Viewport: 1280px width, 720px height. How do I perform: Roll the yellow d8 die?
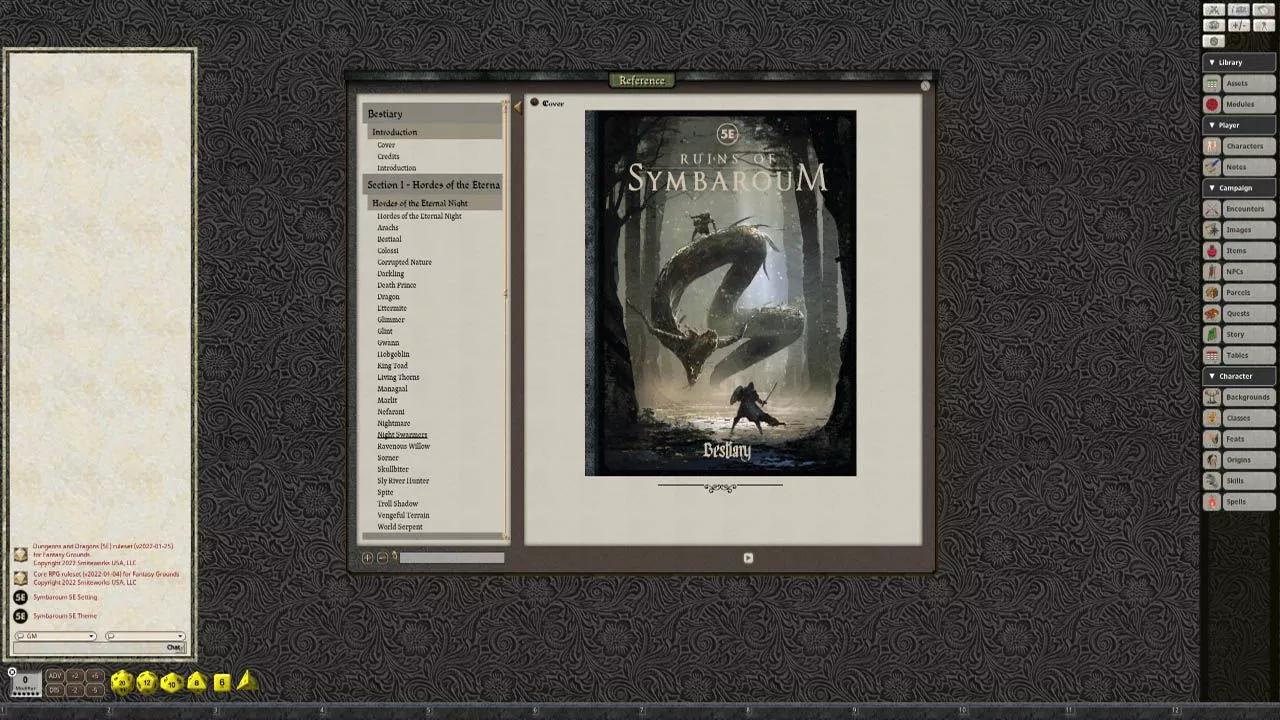pyautogui.click(x=197, y=682)
